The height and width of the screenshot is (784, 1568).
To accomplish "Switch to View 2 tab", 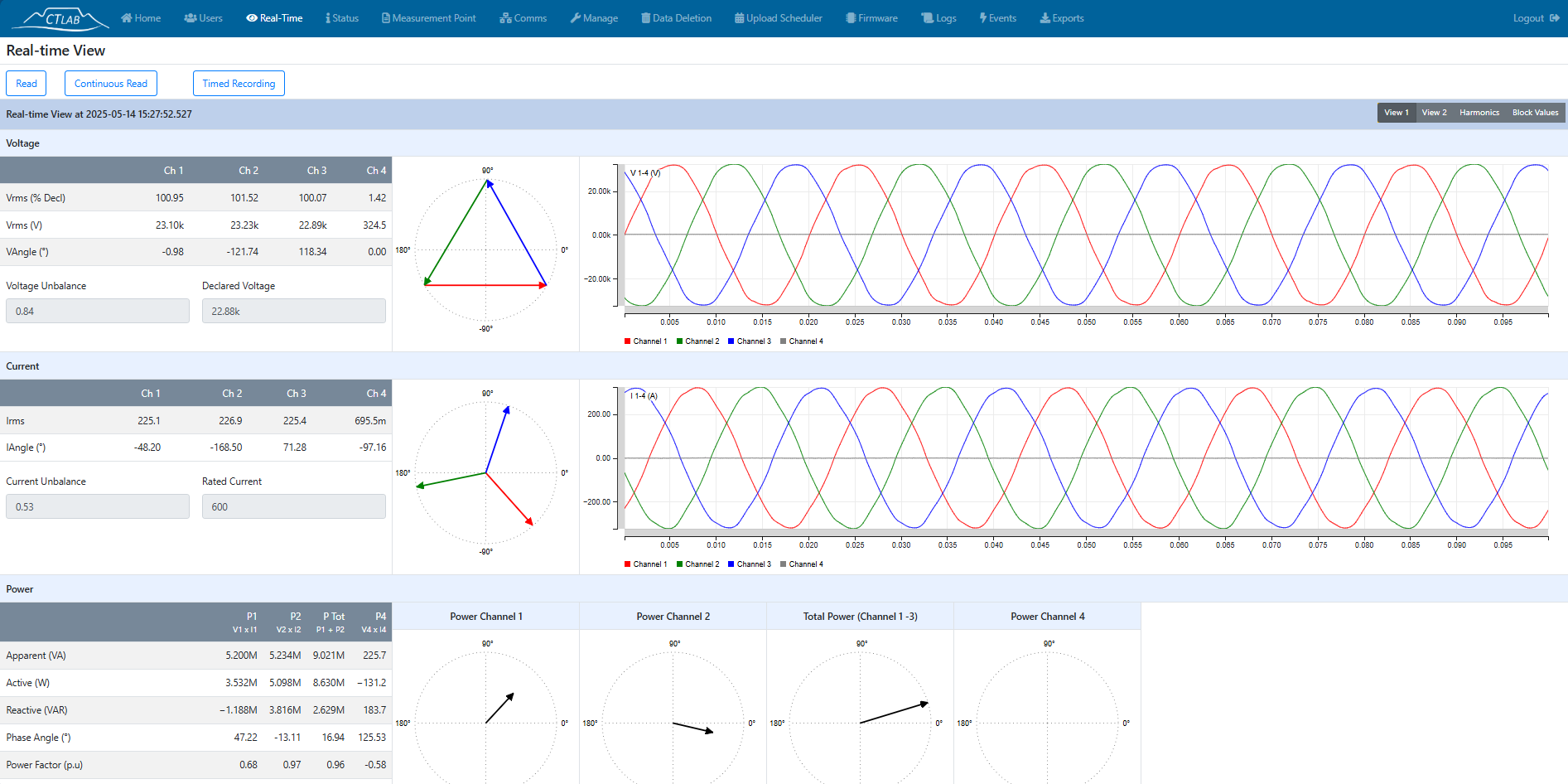I will click(1435, 113).
